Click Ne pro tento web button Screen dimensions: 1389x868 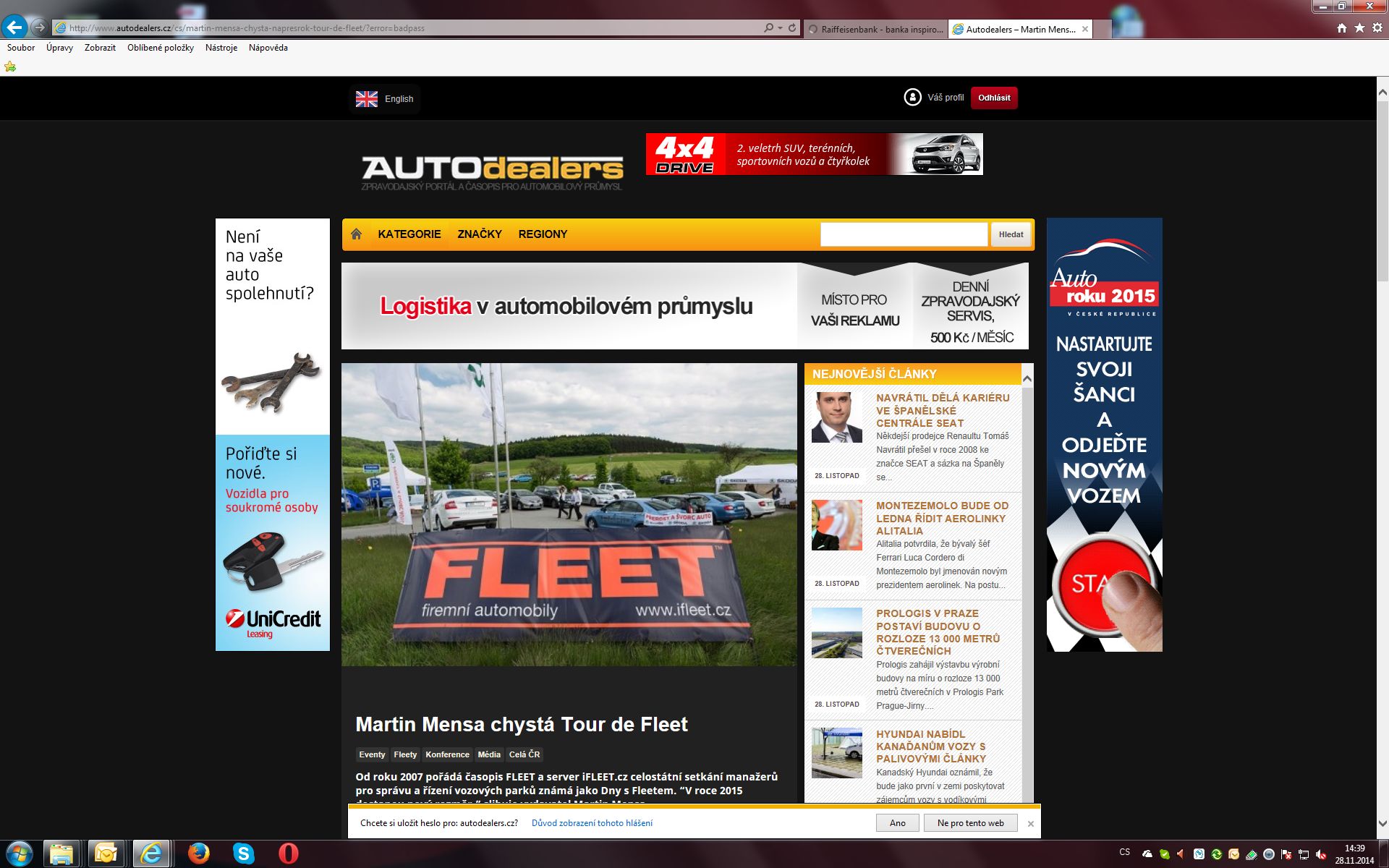click(x=970, y=823)
